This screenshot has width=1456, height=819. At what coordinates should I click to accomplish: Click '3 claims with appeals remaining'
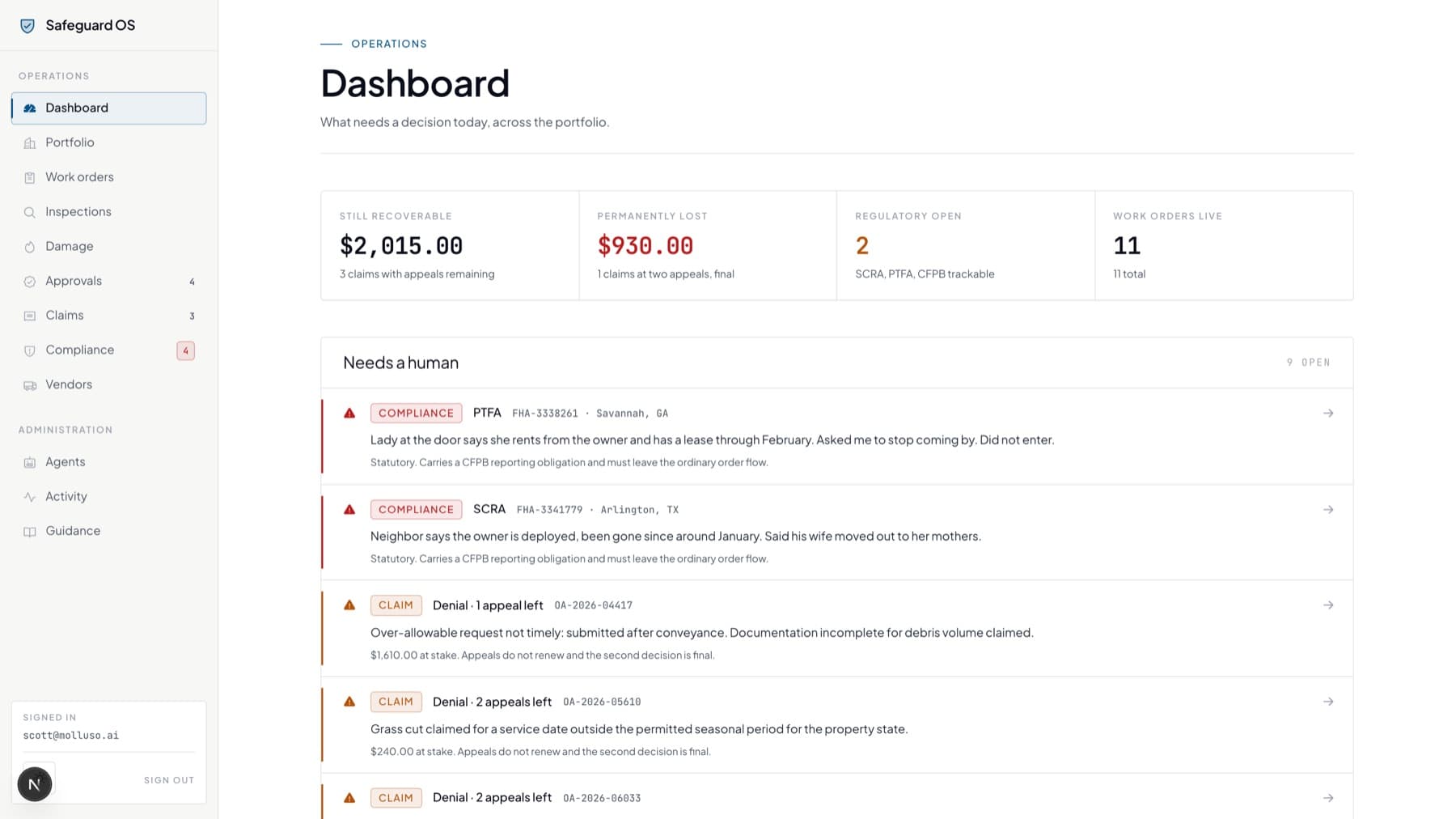[417, 274]
